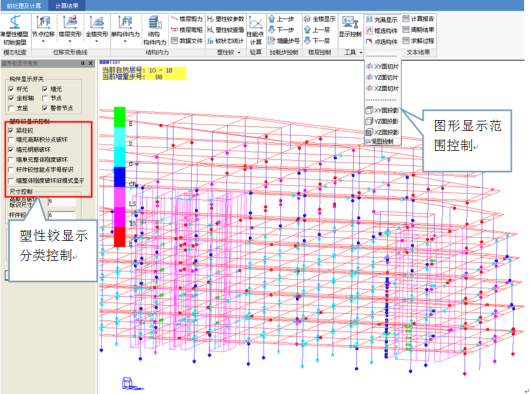Enable 杆件铰性能点字母标识 checkbox
This screenshot has height=394, width=530.
pyautogui.click(x=10, y=170)
